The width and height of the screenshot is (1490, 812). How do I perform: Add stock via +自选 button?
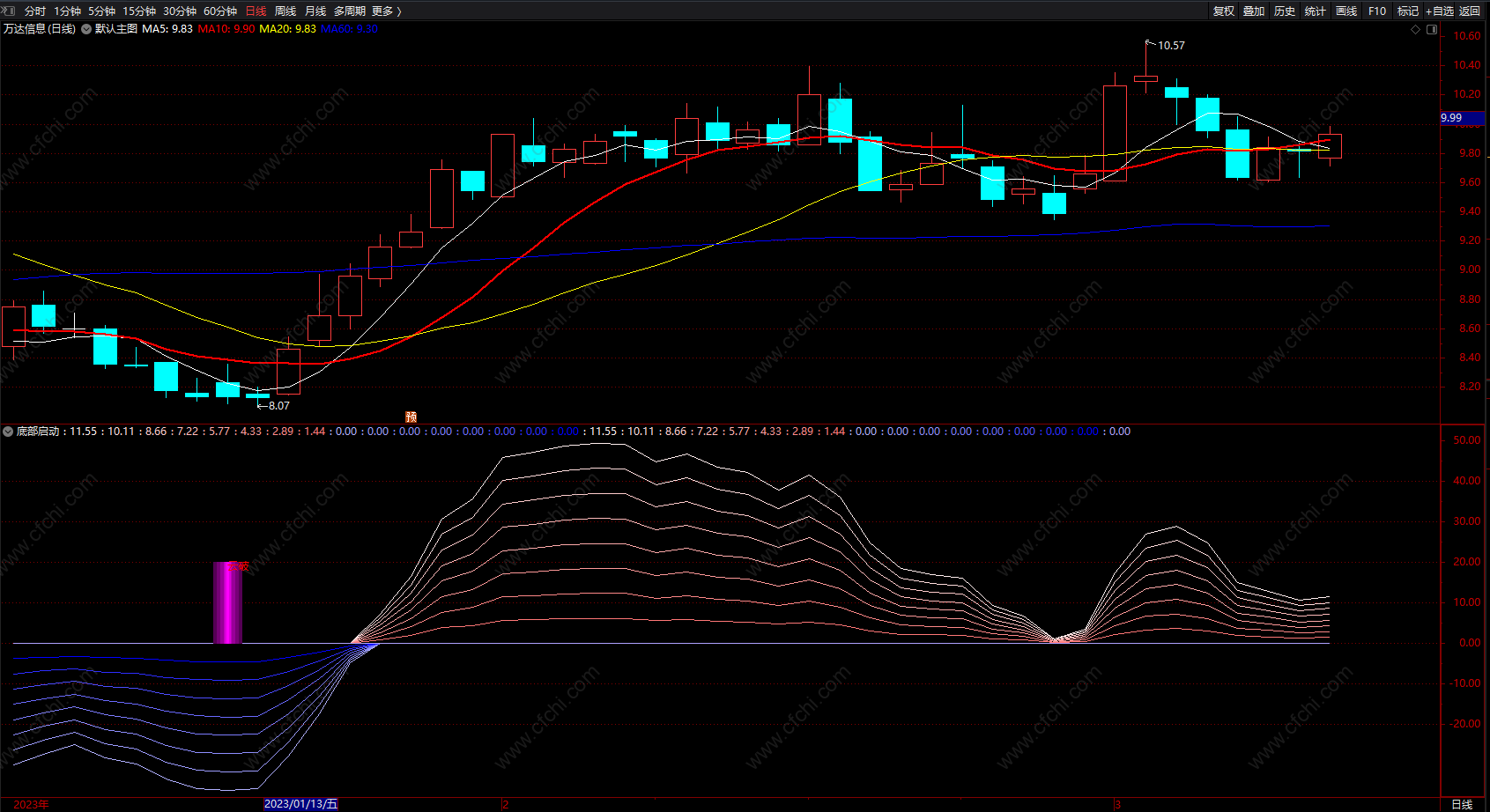point(1440,11)
